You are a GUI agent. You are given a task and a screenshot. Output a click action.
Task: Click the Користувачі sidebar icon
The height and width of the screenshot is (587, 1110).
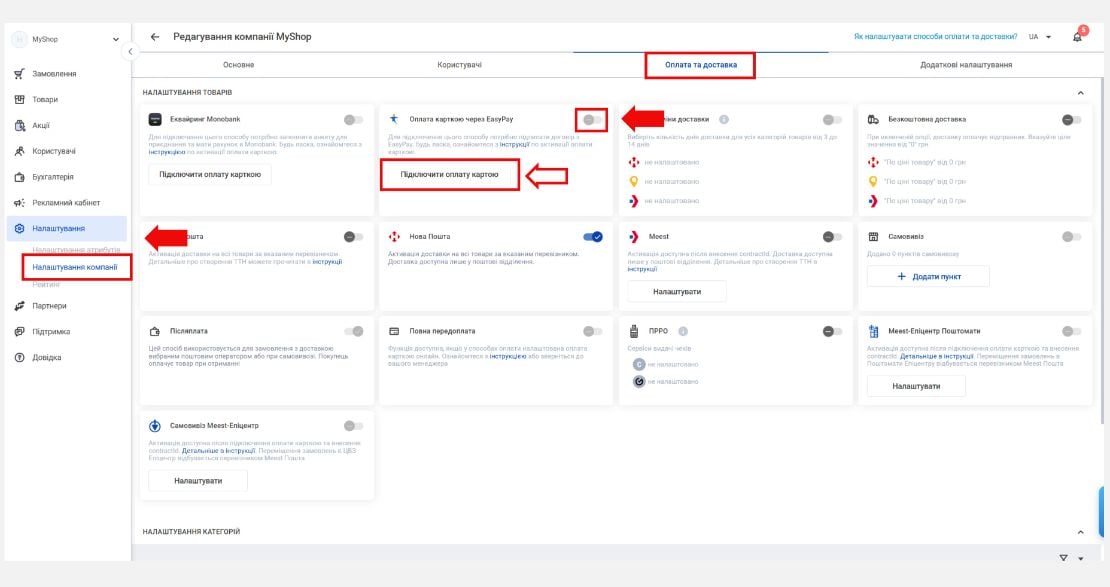coord(19,151)
